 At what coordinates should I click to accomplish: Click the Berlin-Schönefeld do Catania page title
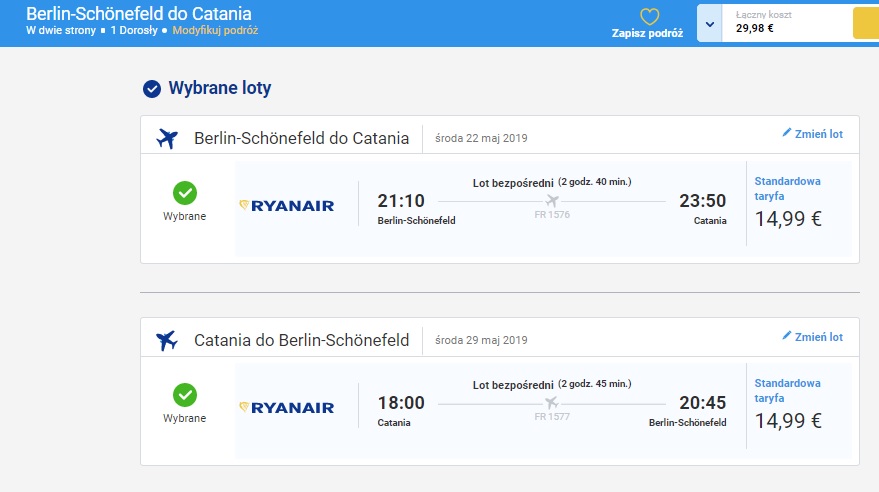138,13
